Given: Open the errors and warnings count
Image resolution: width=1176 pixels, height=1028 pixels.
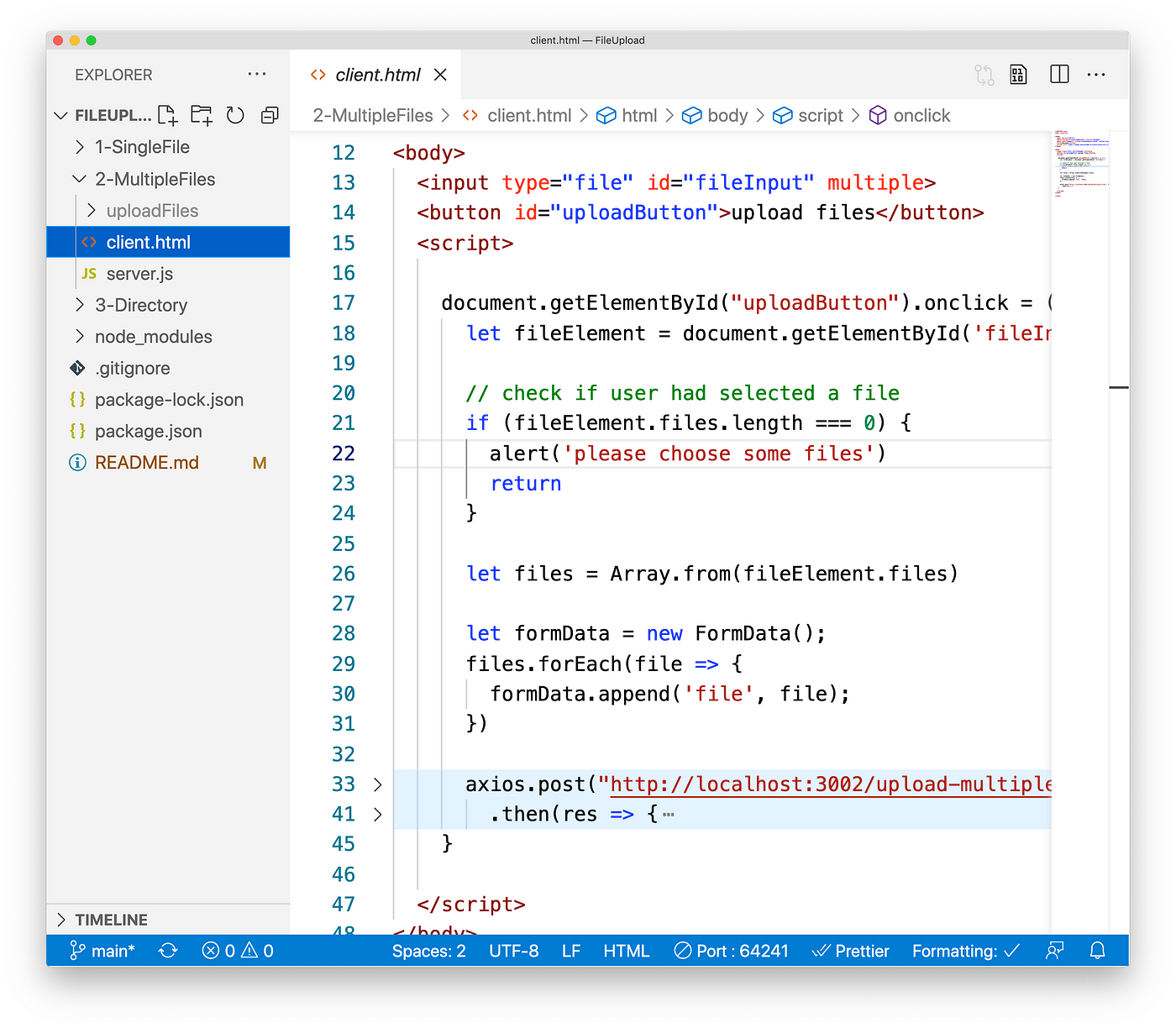Looking at the screenshot, I should 239,951.
